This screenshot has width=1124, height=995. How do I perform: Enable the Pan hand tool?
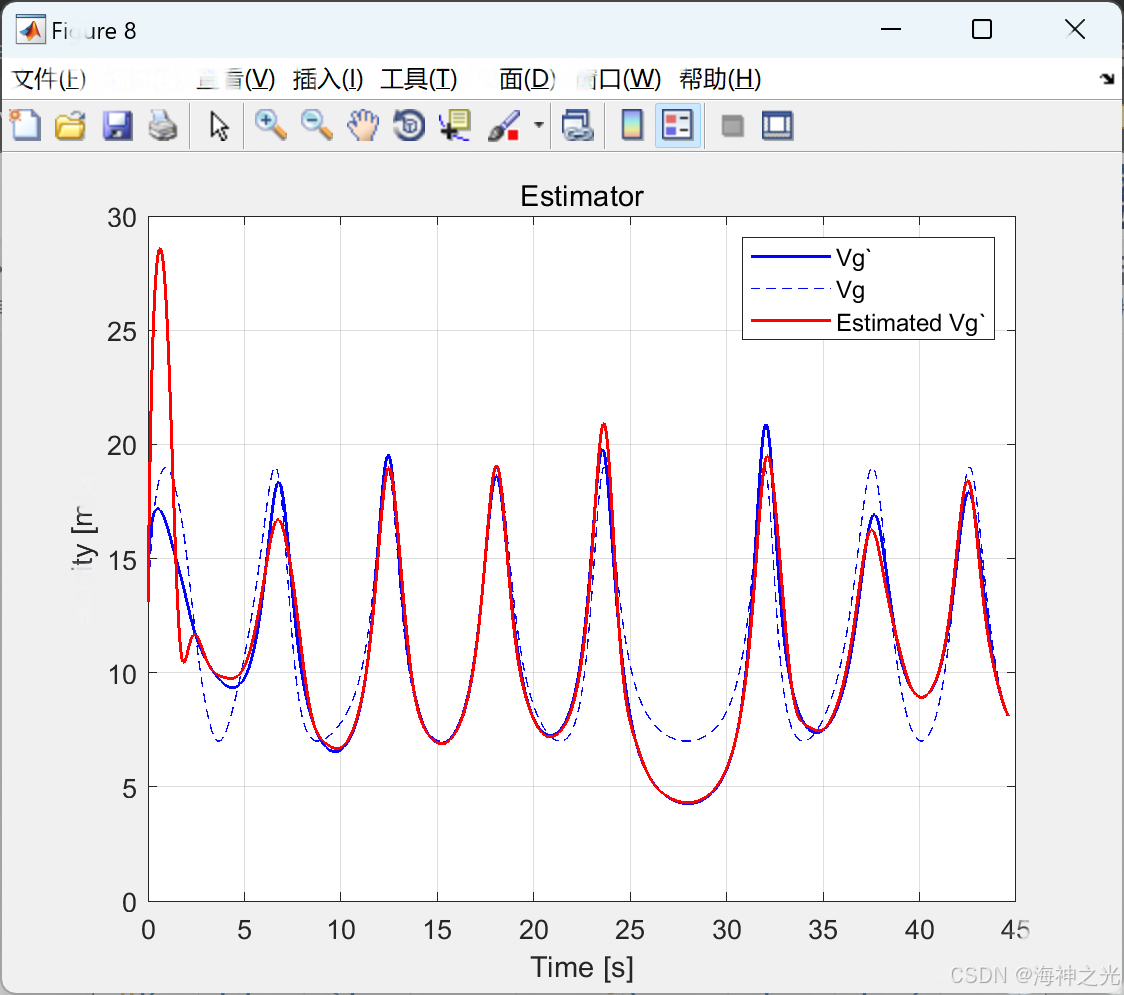(363, 125)
